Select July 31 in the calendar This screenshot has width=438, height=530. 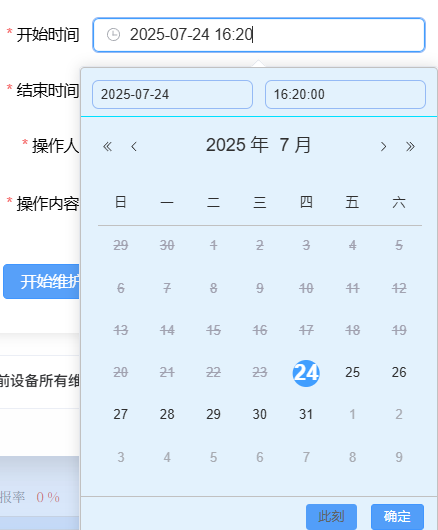[306, 414]
